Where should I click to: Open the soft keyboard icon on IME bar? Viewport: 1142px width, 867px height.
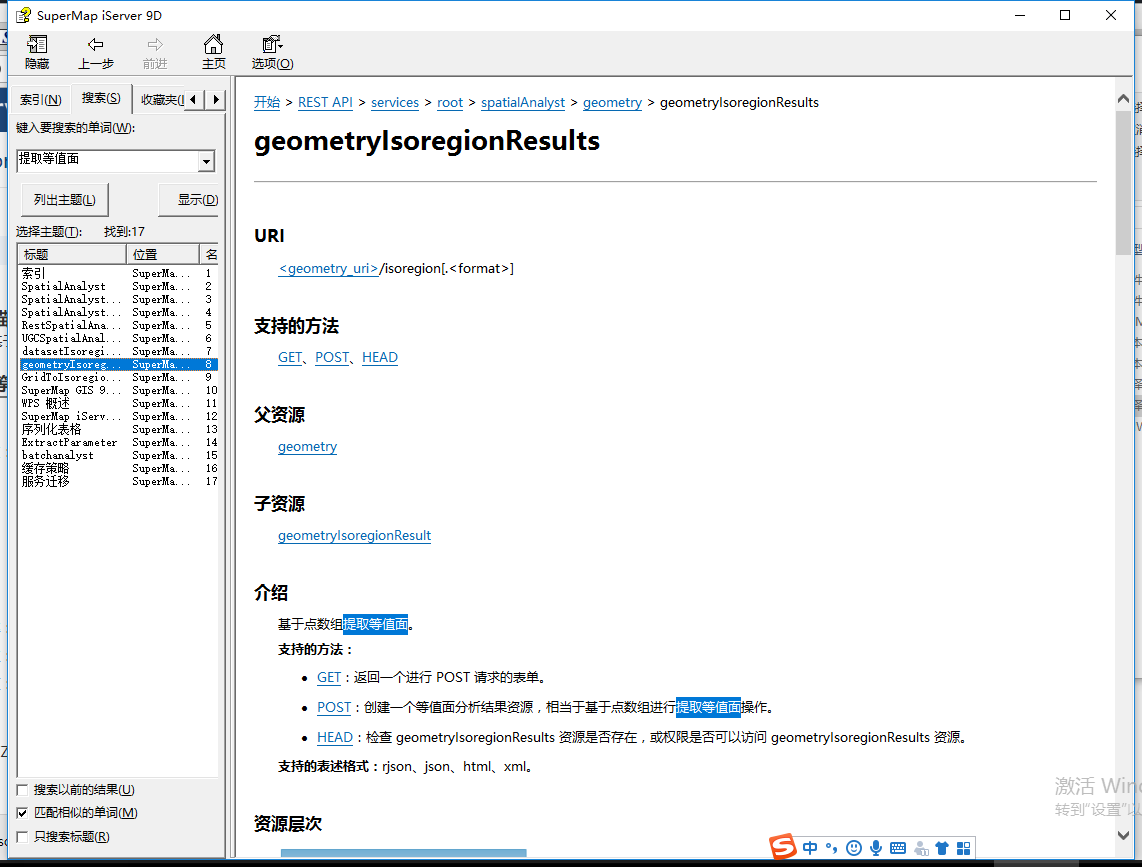click(x=898, y=848)
